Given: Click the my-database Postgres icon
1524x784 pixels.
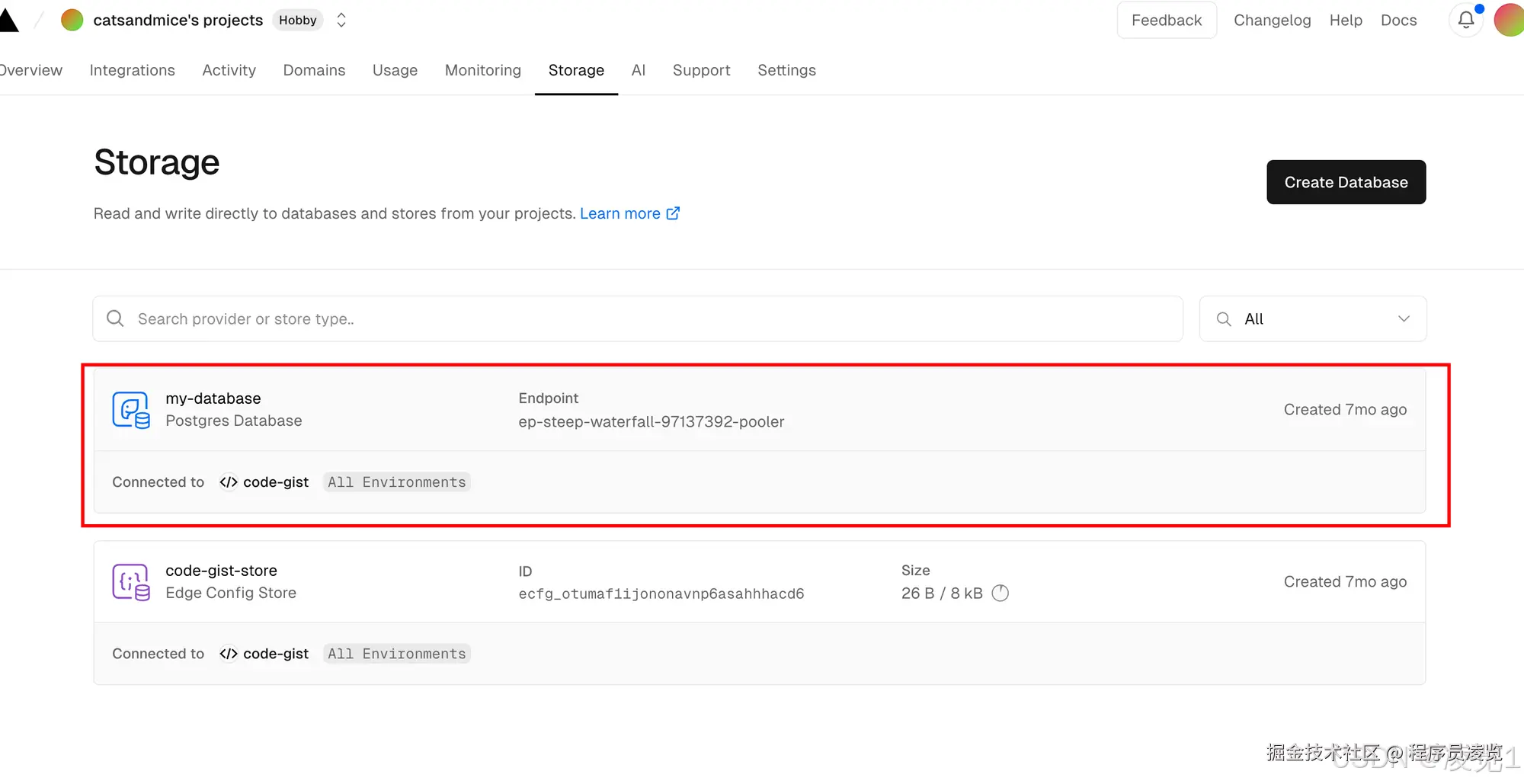Looking at the screenshot, I should tap(131, 410).
